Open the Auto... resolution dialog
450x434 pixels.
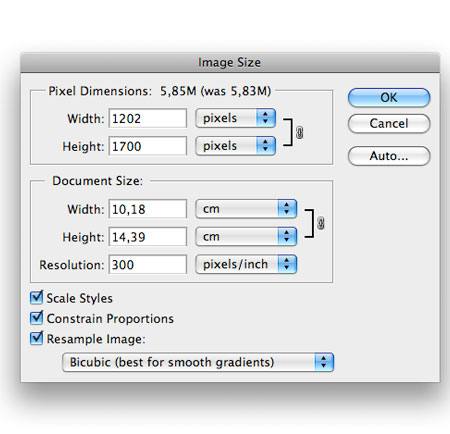(x=389, y=156)
